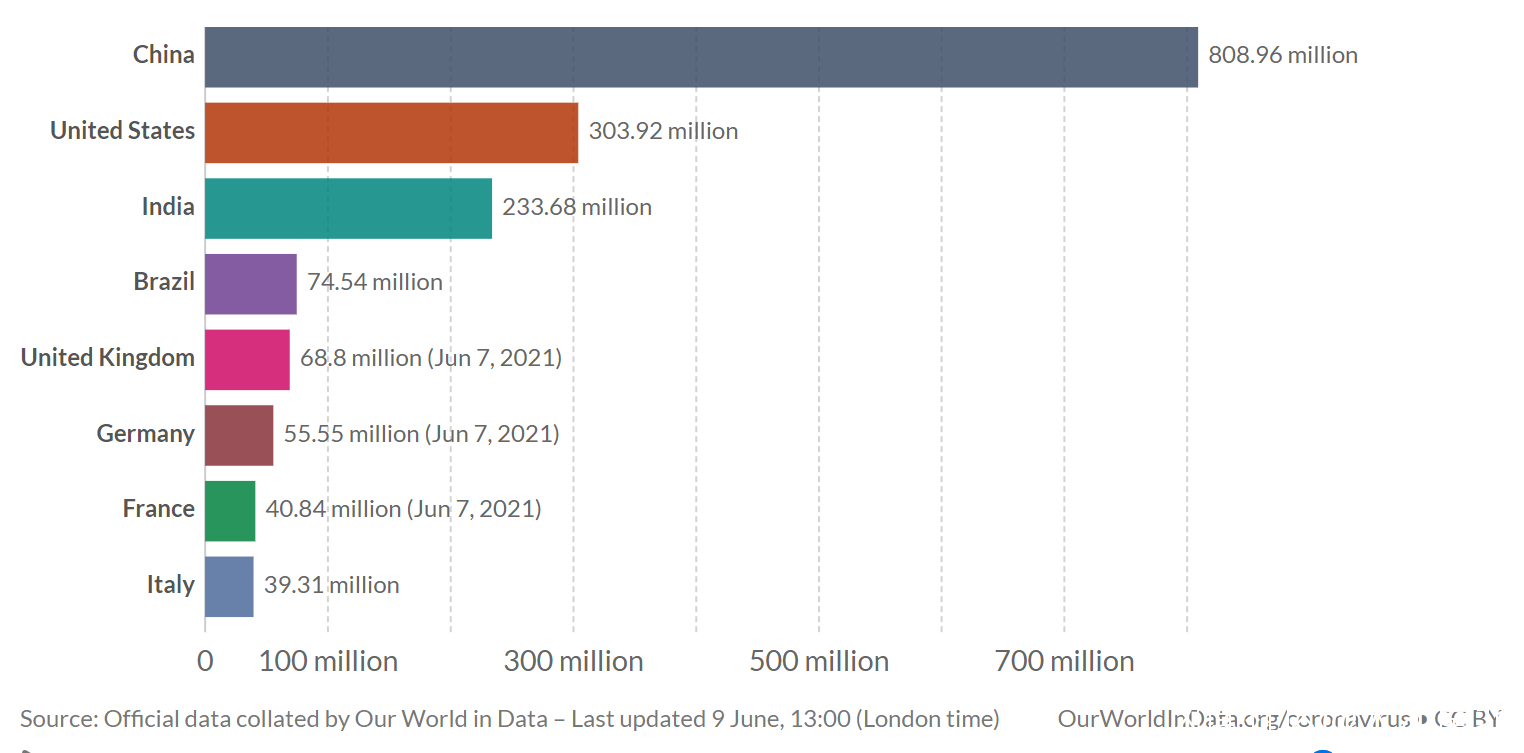Click the pink United Kingdom bar
Screen dimensions: 1524x753
coord(247,359)
